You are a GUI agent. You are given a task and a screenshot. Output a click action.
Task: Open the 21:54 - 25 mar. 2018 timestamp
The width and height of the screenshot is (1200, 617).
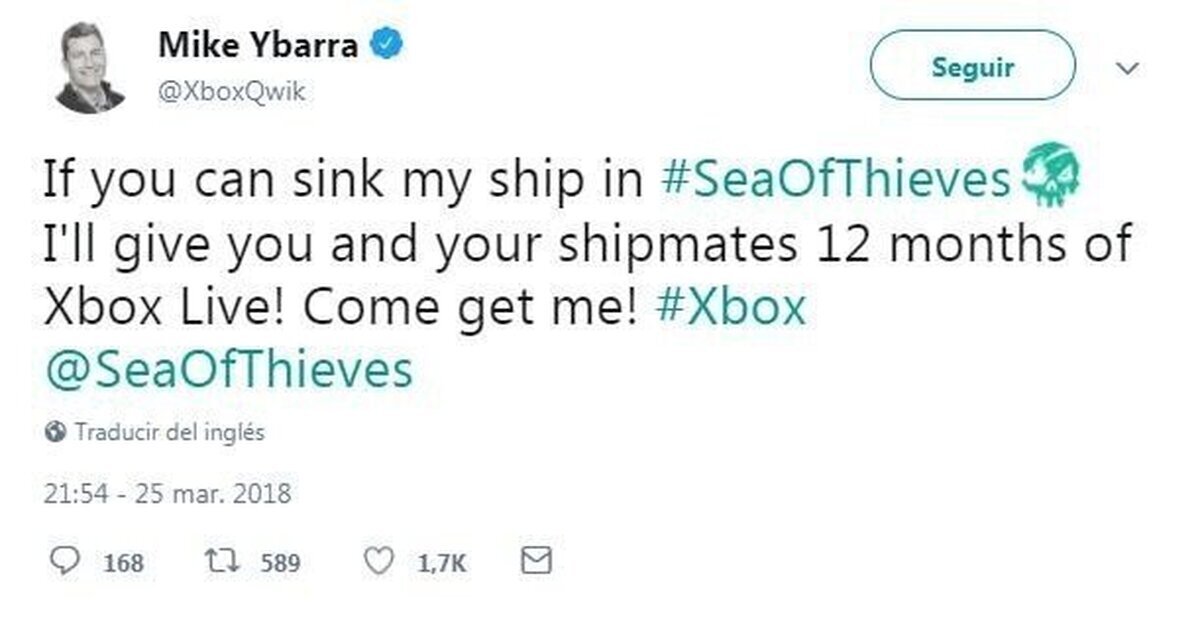click(167, 493)
